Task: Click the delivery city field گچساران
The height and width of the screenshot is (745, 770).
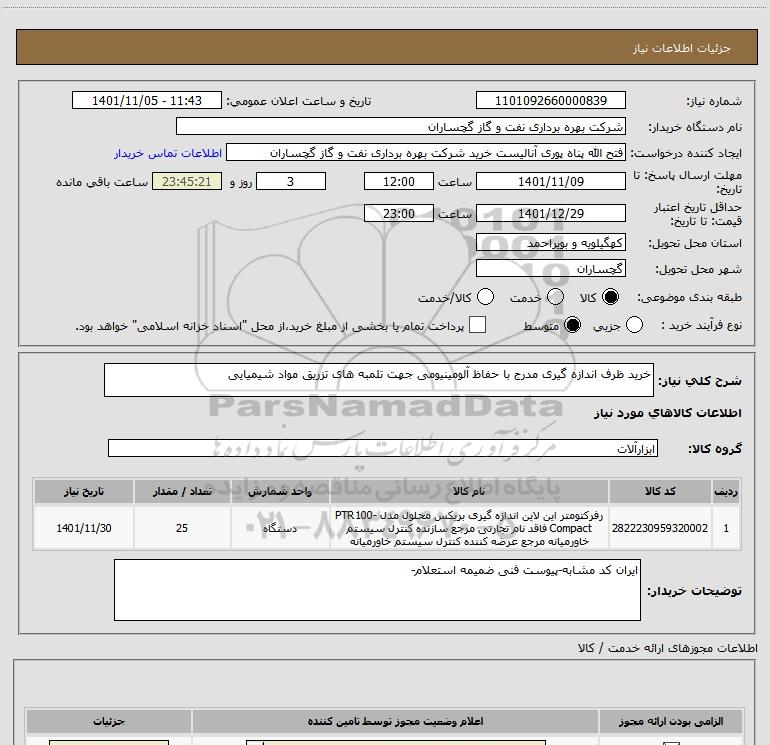Action: pyautogui.click(x=550, y=269)
